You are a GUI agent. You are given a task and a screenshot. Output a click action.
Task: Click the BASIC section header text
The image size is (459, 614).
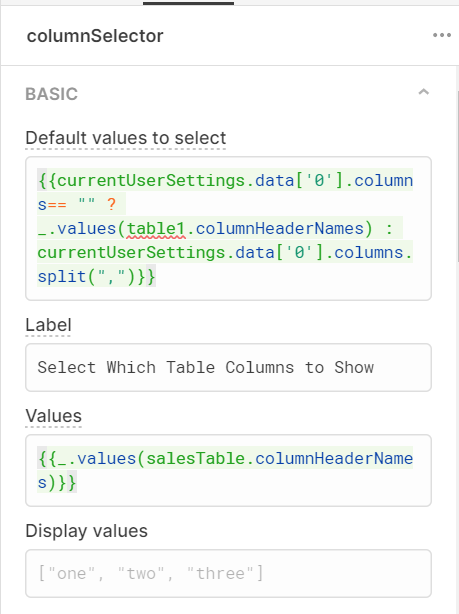(52, 94)
